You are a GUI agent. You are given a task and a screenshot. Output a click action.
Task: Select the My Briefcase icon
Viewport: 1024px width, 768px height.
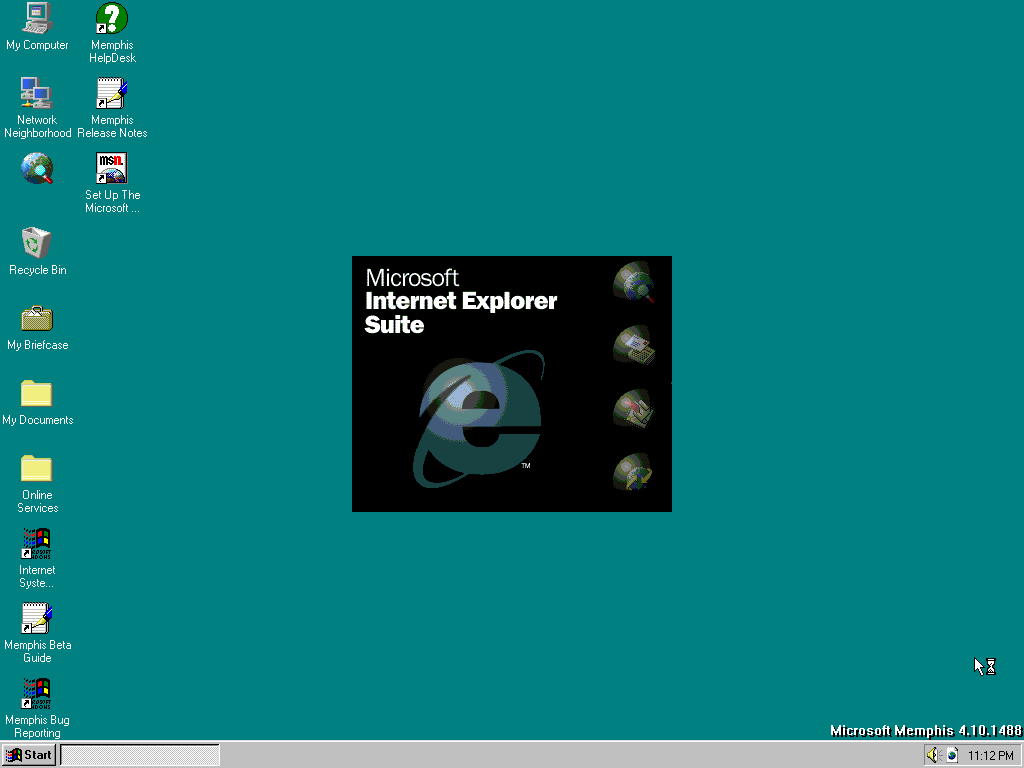tap(37, 319)
